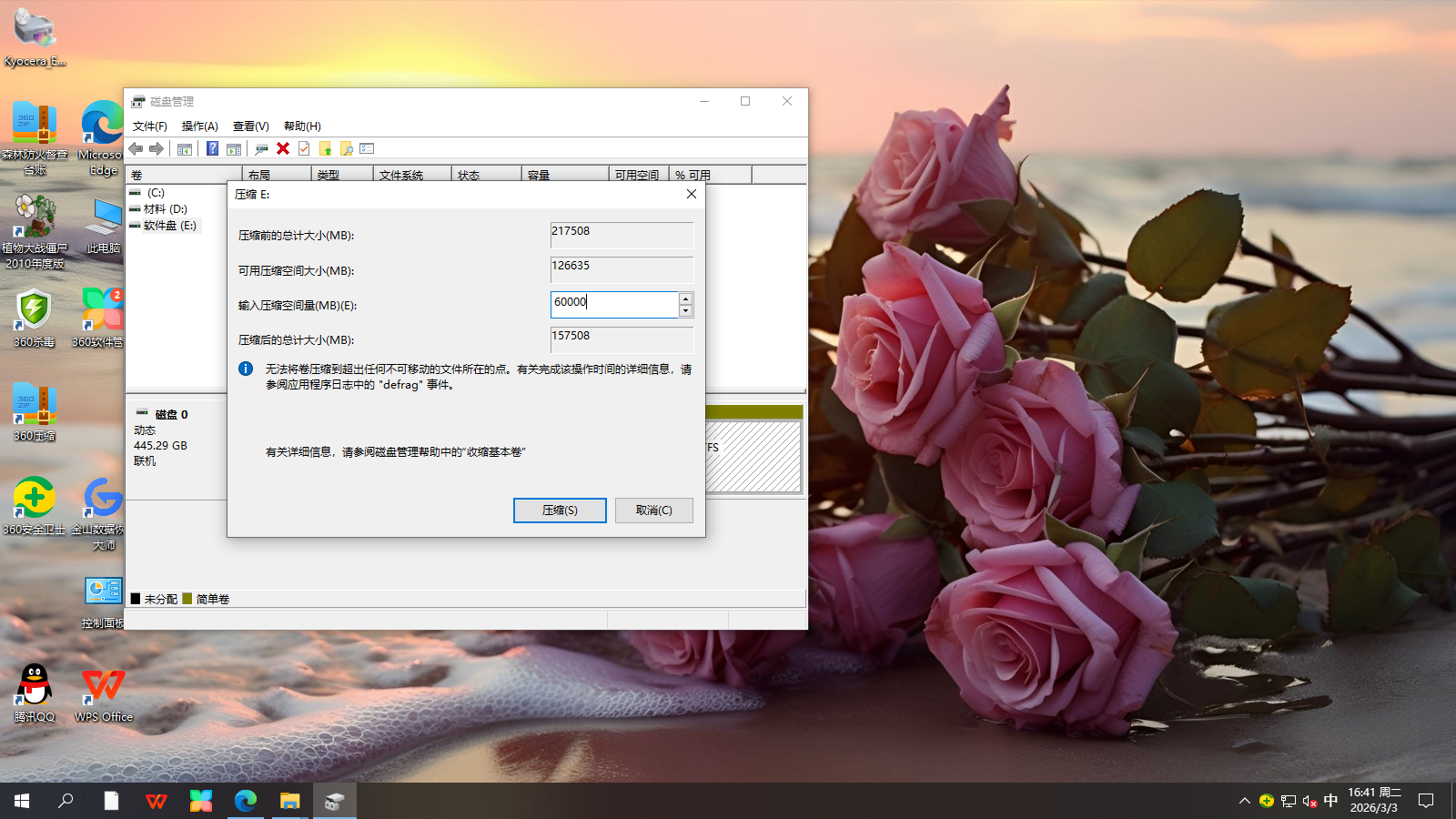Open the 文件(F) menu
This screenshot has width=1456, height=819.
149,126
